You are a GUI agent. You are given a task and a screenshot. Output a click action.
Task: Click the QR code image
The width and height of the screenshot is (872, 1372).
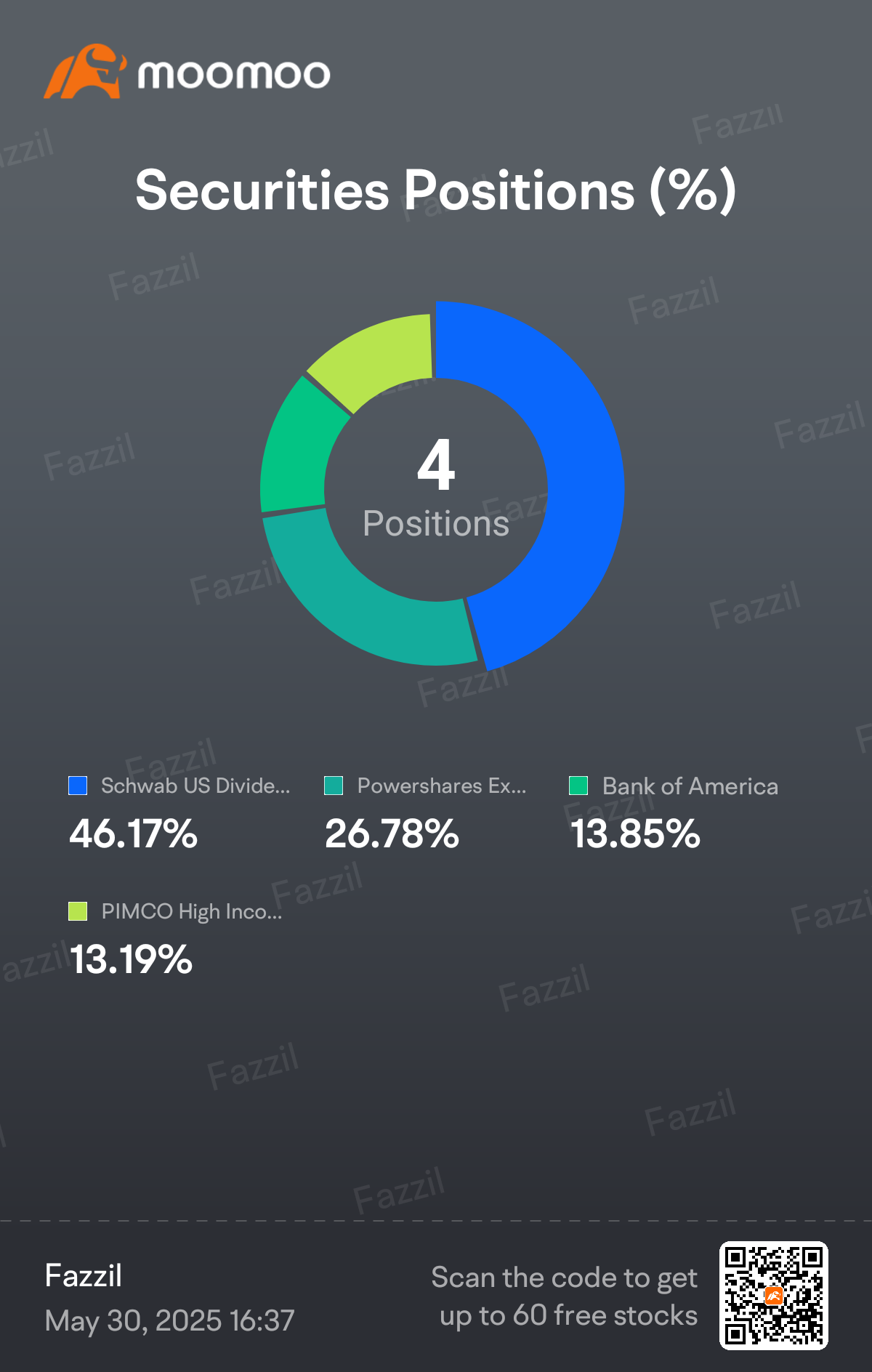click(x=774, y=1296)
